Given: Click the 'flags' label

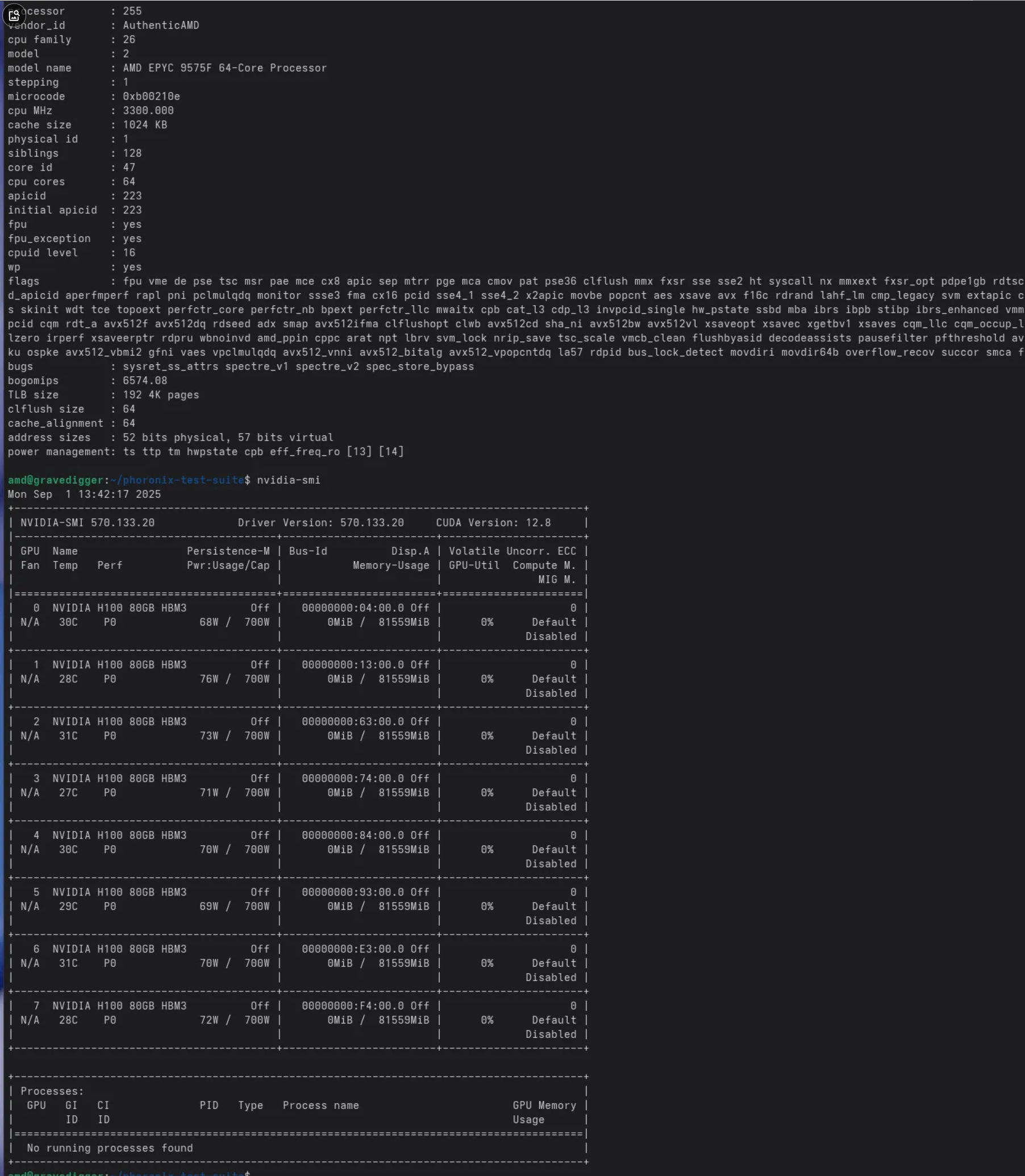Looking at the screenshot, I should 23,281.
